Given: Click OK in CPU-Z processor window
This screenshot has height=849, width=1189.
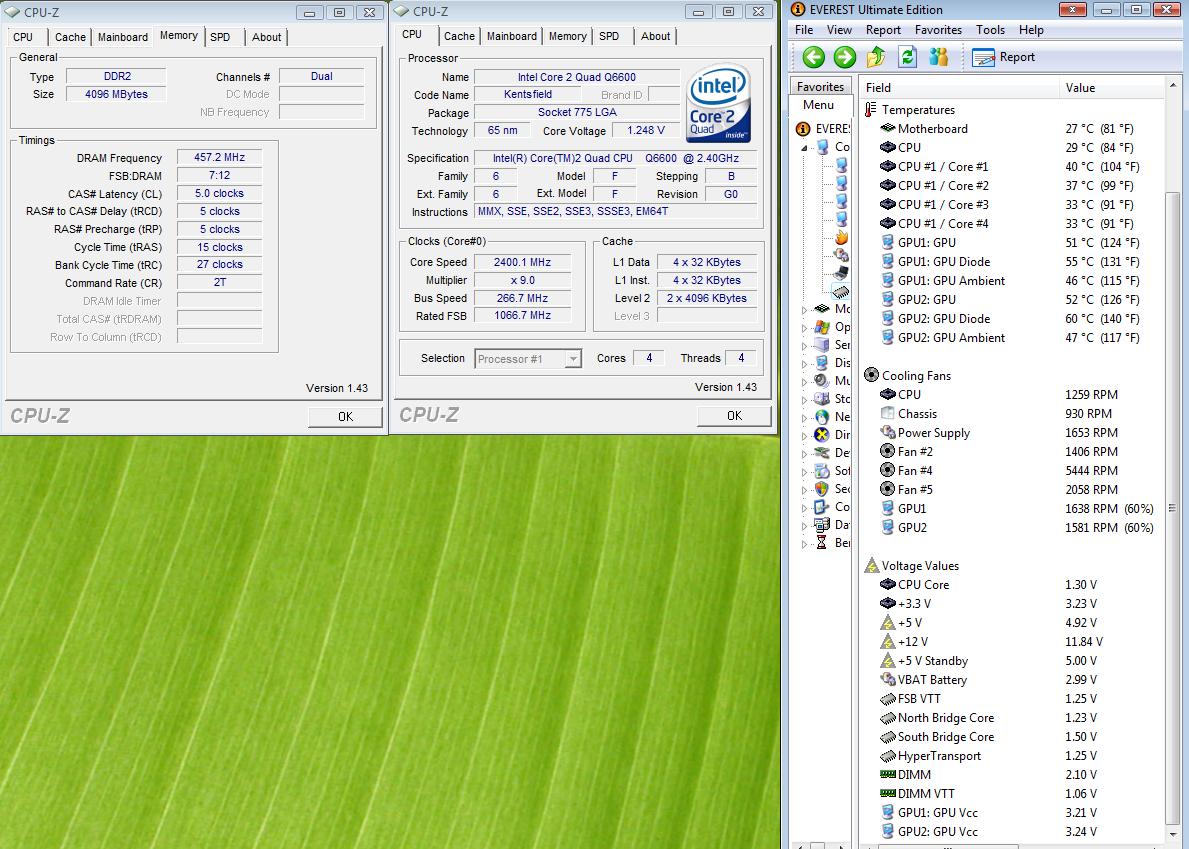Looking at the screenshot, I should coord(734,415).
